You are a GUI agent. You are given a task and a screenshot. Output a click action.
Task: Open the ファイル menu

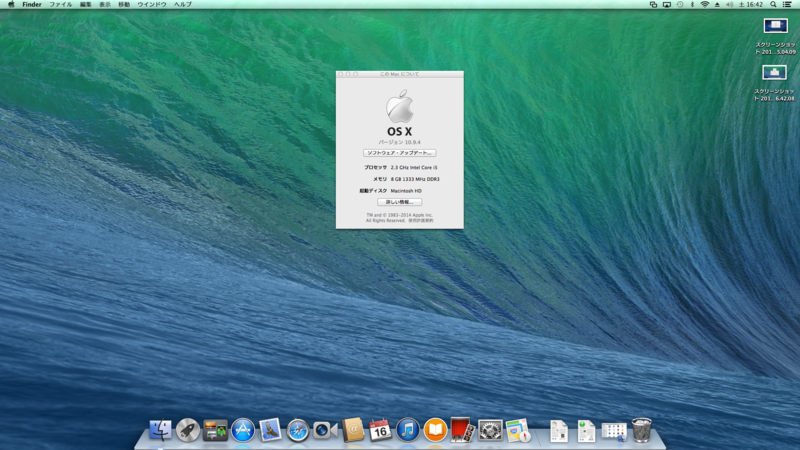(61, 5)
